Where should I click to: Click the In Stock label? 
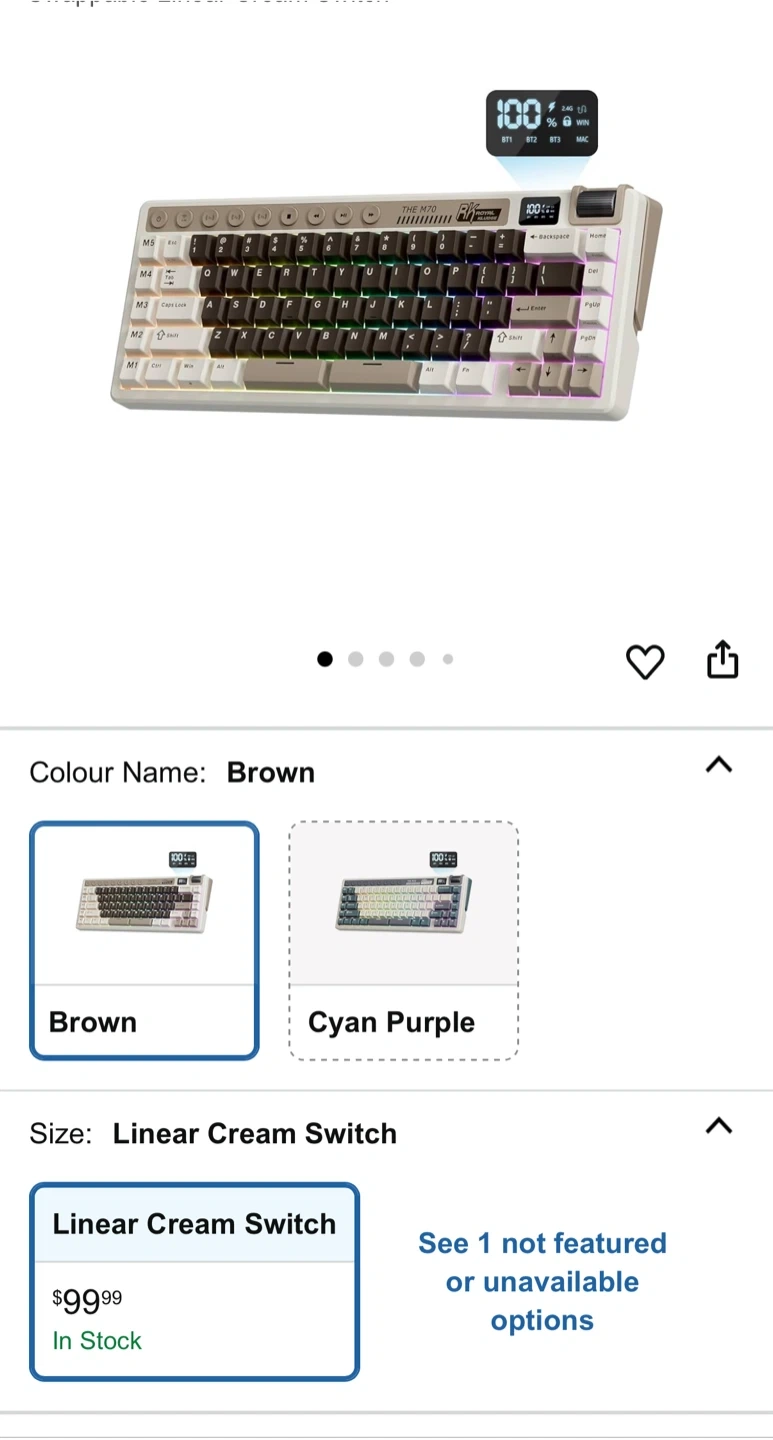pos(97,1341)
